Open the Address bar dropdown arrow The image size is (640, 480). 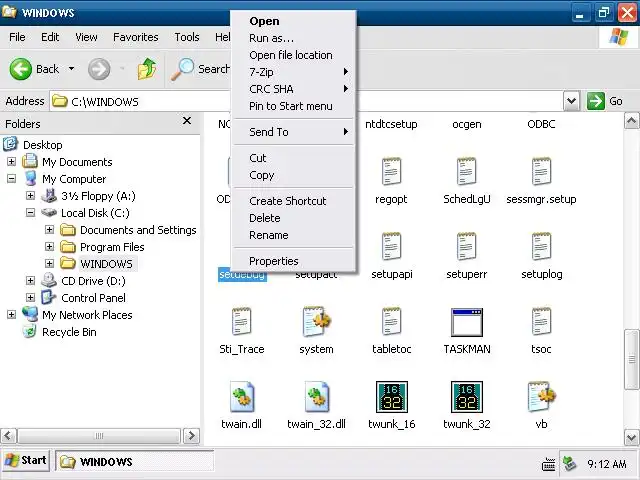tap(571, 101)
